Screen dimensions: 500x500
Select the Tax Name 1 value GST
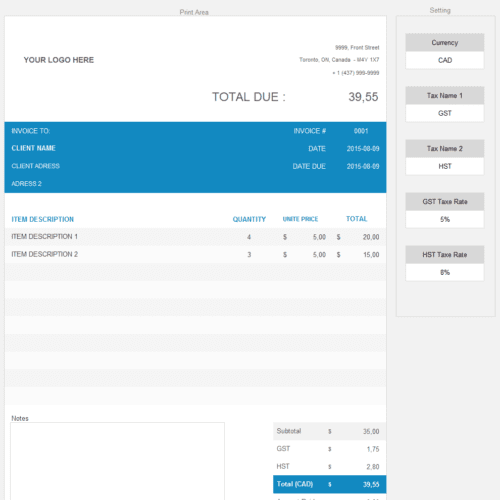[444, 113]
